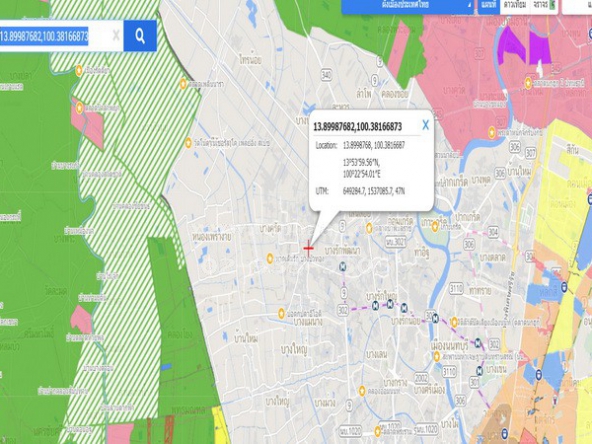
Task: Open the blue map layer dropdown
Action: point(408,6)
